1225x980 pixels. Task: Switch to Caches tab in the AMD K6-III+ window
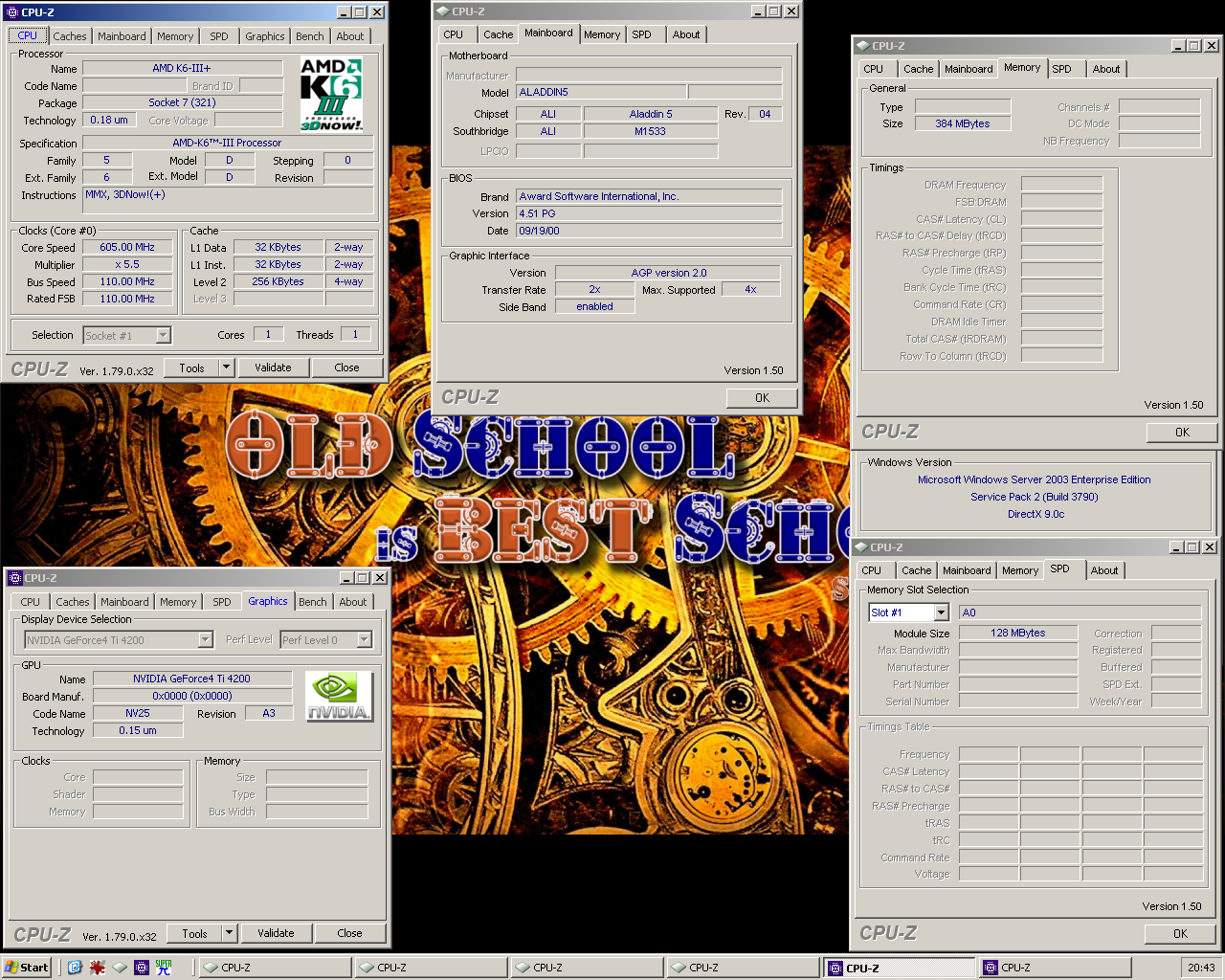click(x=70, y=36)
